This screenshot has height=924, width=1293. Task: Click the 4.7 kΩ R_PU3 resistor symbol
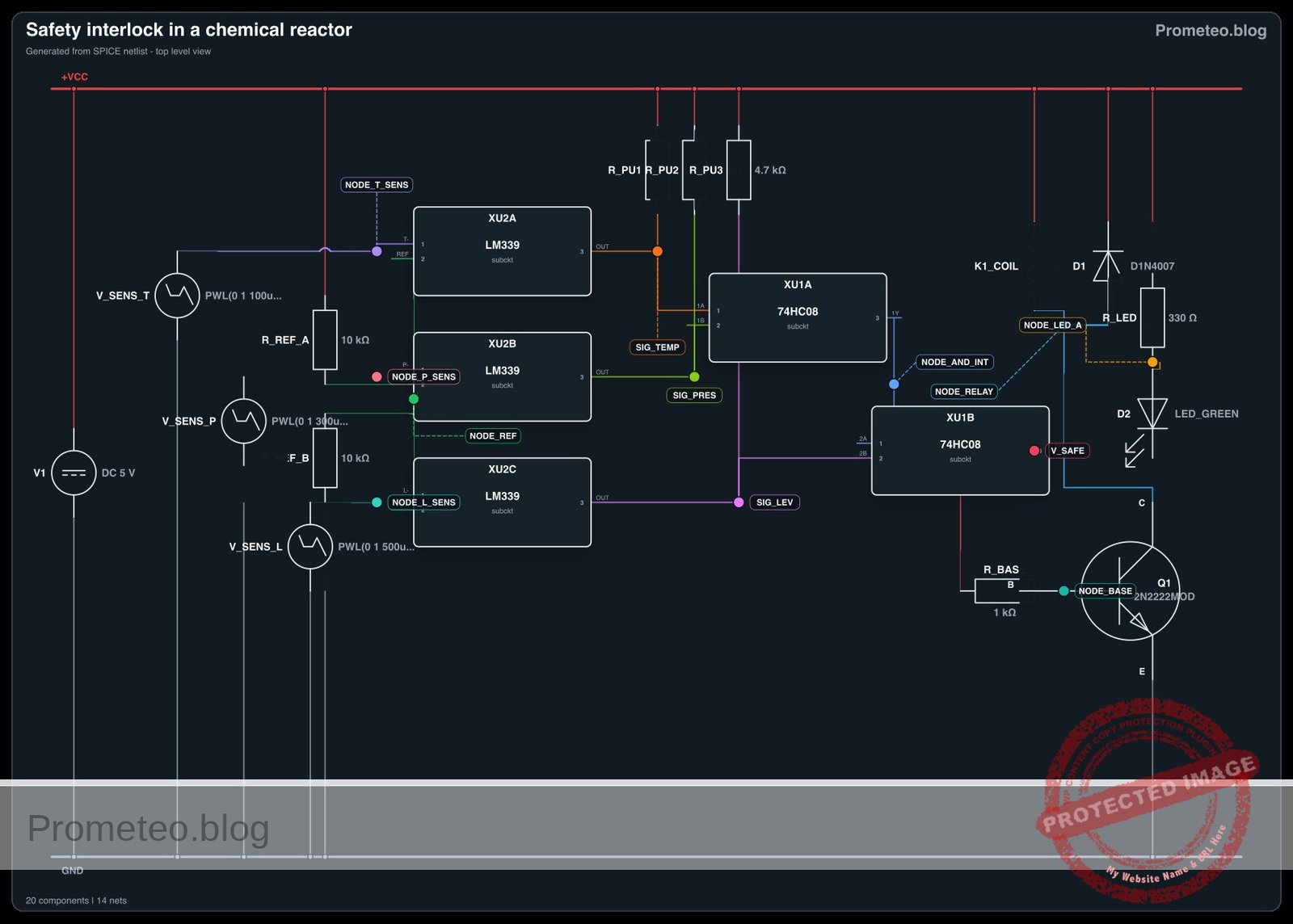point(739,170)
